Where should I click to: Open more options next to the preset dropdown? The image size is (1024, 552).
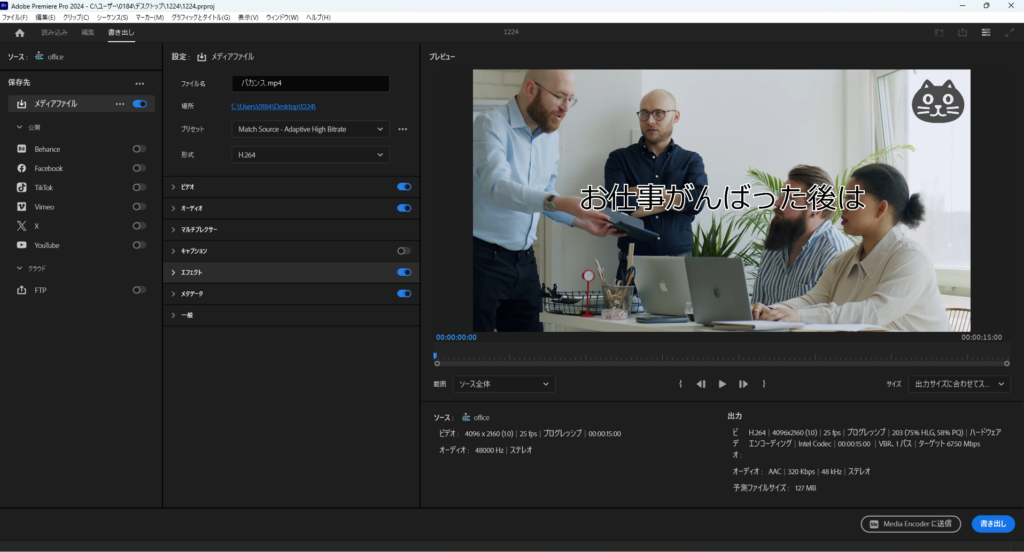tap(403, 129)
